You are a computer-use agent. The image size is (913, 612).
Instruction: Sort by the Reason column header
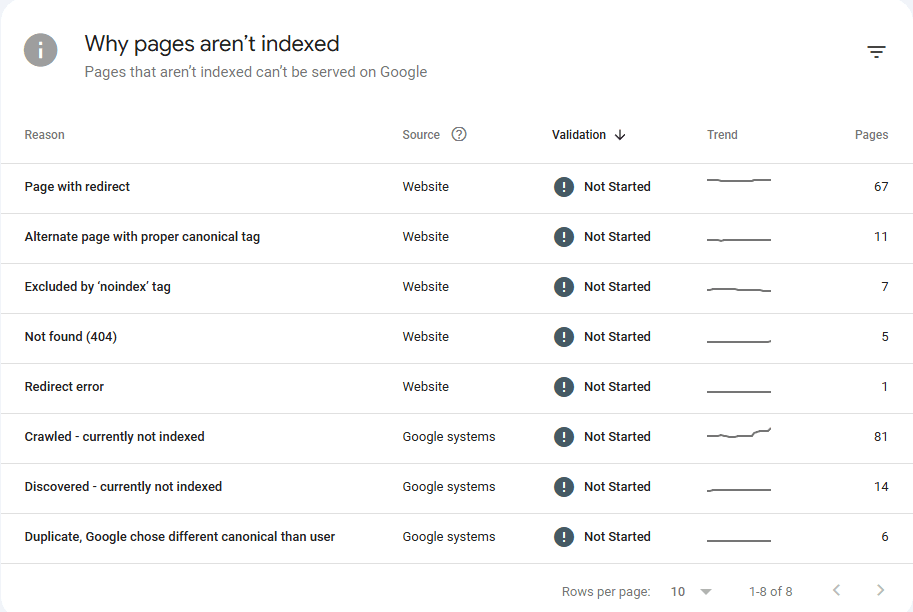click(44, 135)
